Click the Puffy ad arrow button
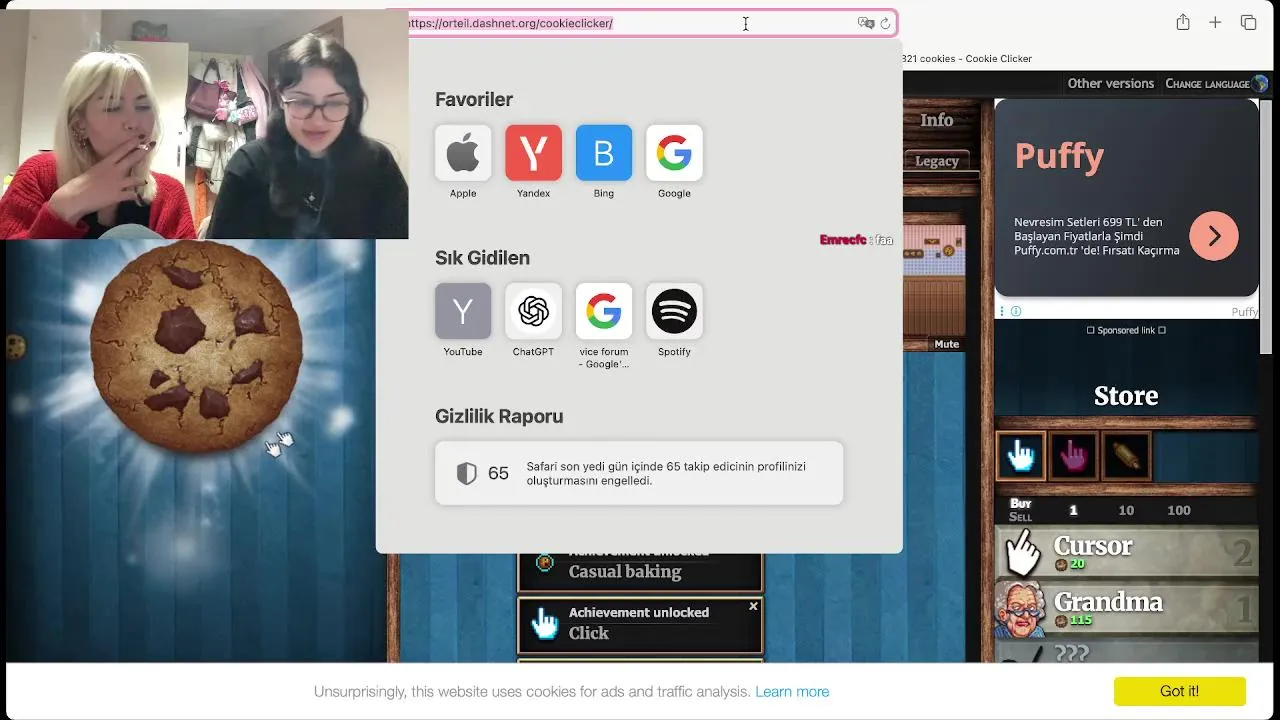Image resolution: width=1280 pixels, height=720 pixels. pos(1214,236)
